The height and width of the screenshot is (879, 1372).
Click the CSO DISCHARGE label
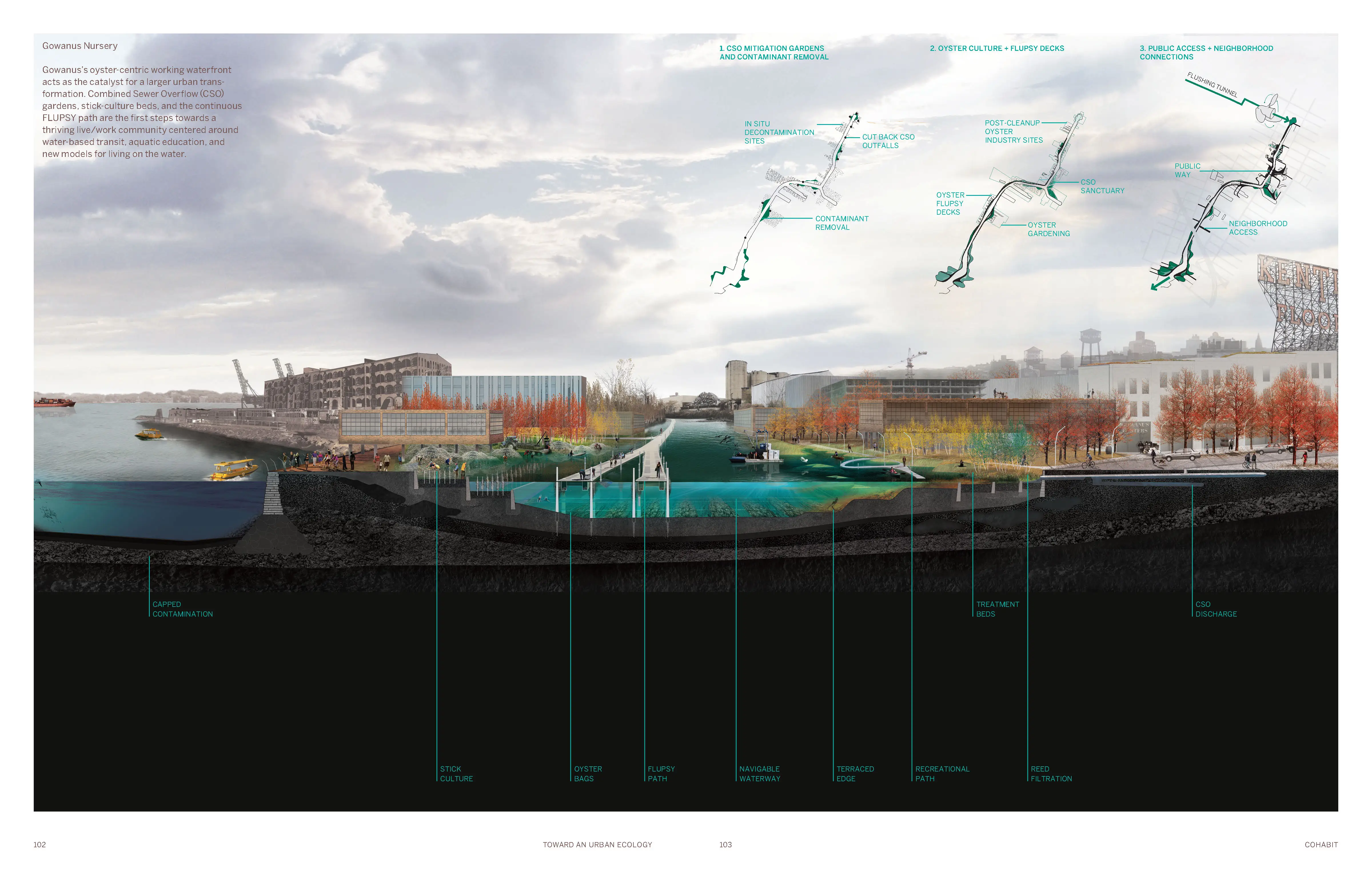coord(1216,609)
